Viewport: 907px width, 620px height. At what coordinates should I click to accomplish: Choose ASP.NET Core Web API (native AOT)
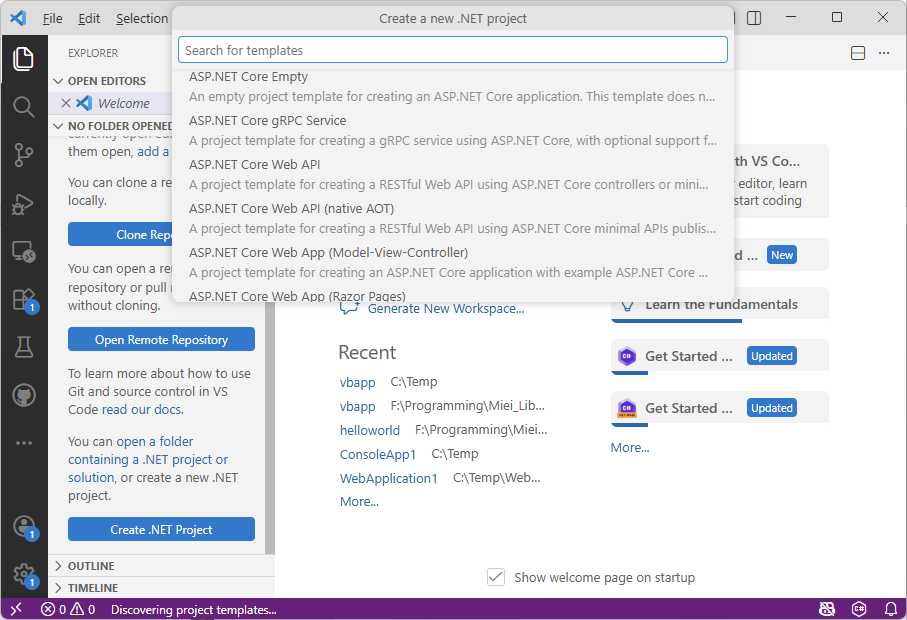click(453, 219)
